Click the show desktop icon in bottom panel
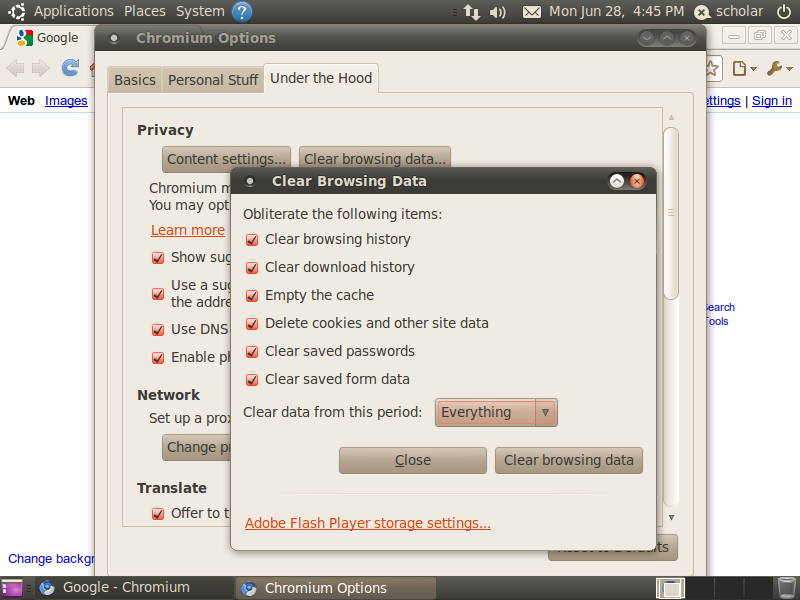This screenshot has width=800, height=600. click(13, 588)
